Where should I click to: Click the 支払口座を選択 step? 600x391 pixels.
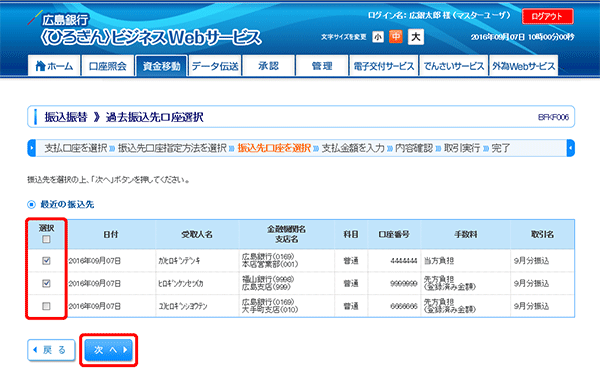pos(76,148)
